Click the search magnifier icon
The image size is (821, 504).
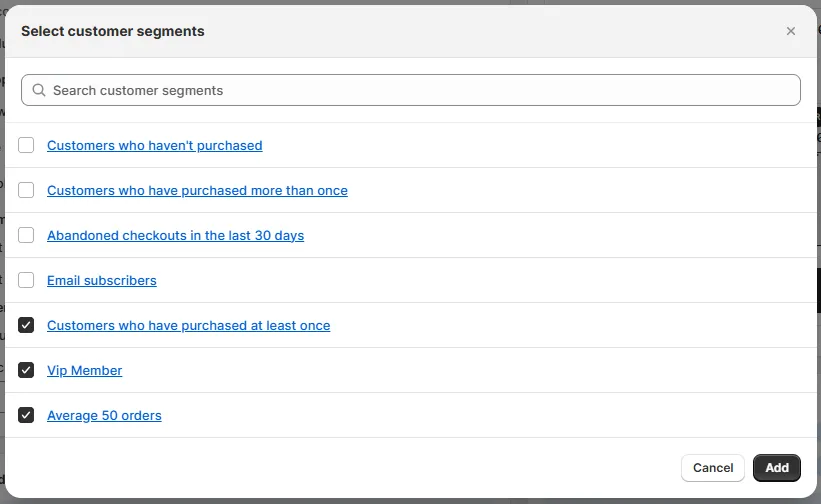tap(39, 90)
